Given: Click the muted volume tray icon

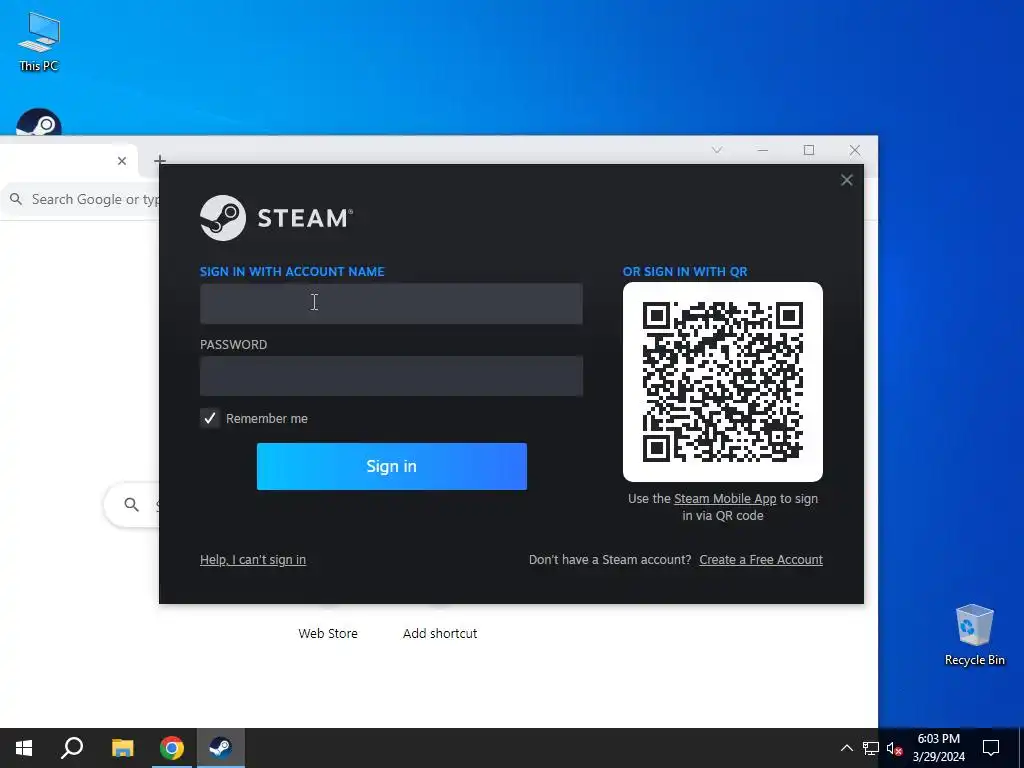Looking at the screenshot, I should (894, 748).
